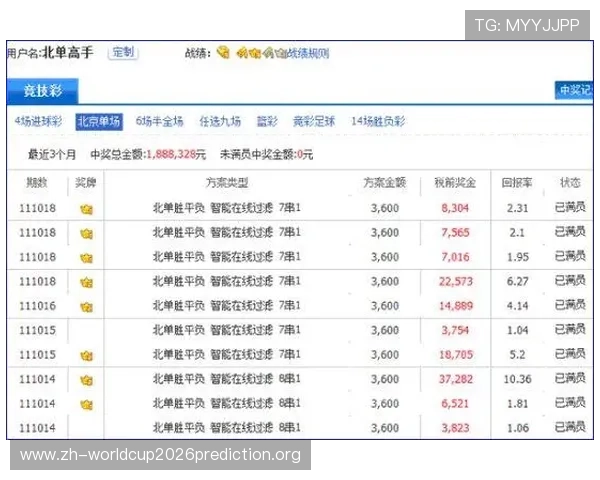600x480 pixels.
Task: Click return rate 6.27
Action: click(517, 281)
